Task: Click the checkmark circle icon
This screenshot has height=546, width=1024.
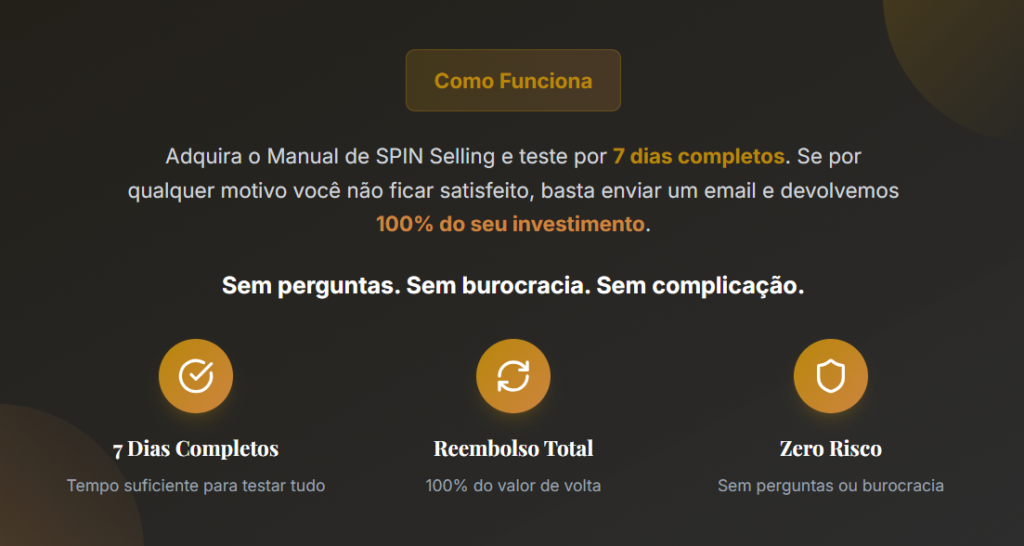Action: pos(196,376)
